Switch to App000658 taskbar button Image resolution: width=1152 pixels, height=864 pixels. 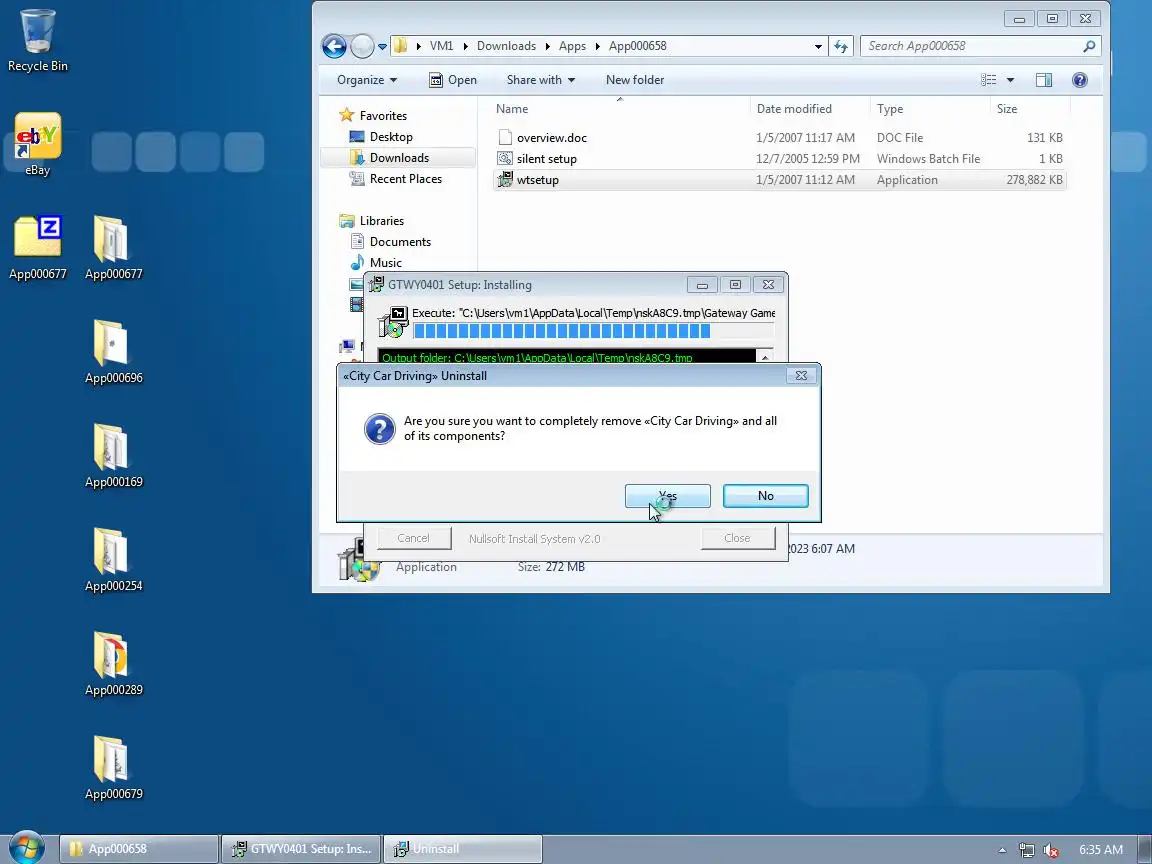click(139, 849)
